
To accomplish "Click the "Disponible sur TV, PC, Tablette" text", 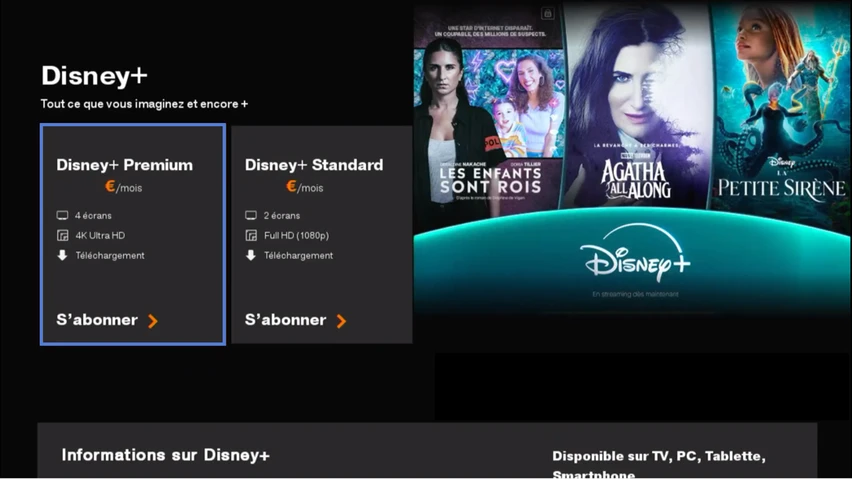I will (658, 456).
